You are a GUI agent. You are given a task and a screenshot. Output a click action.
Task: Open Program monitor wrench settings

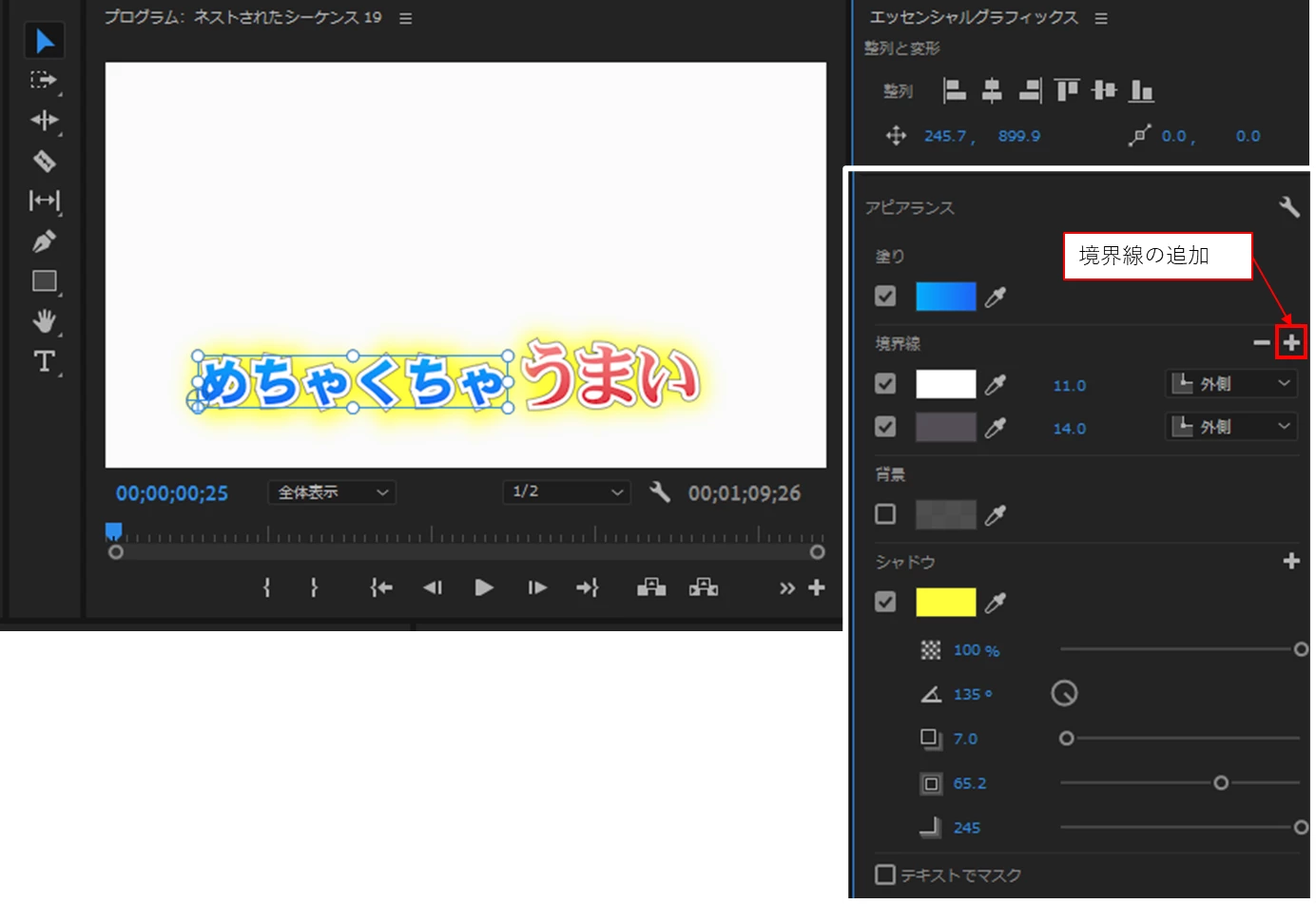(659, 491)
